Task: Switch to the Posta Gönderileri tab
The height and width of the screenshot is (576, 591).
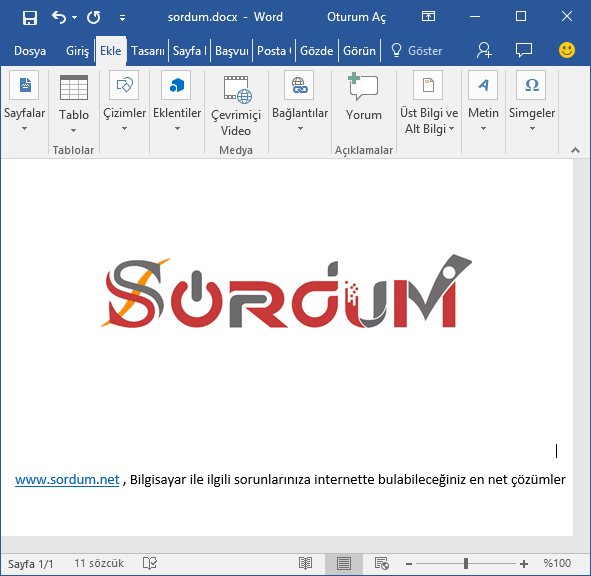Action: [x=274, y=51]
